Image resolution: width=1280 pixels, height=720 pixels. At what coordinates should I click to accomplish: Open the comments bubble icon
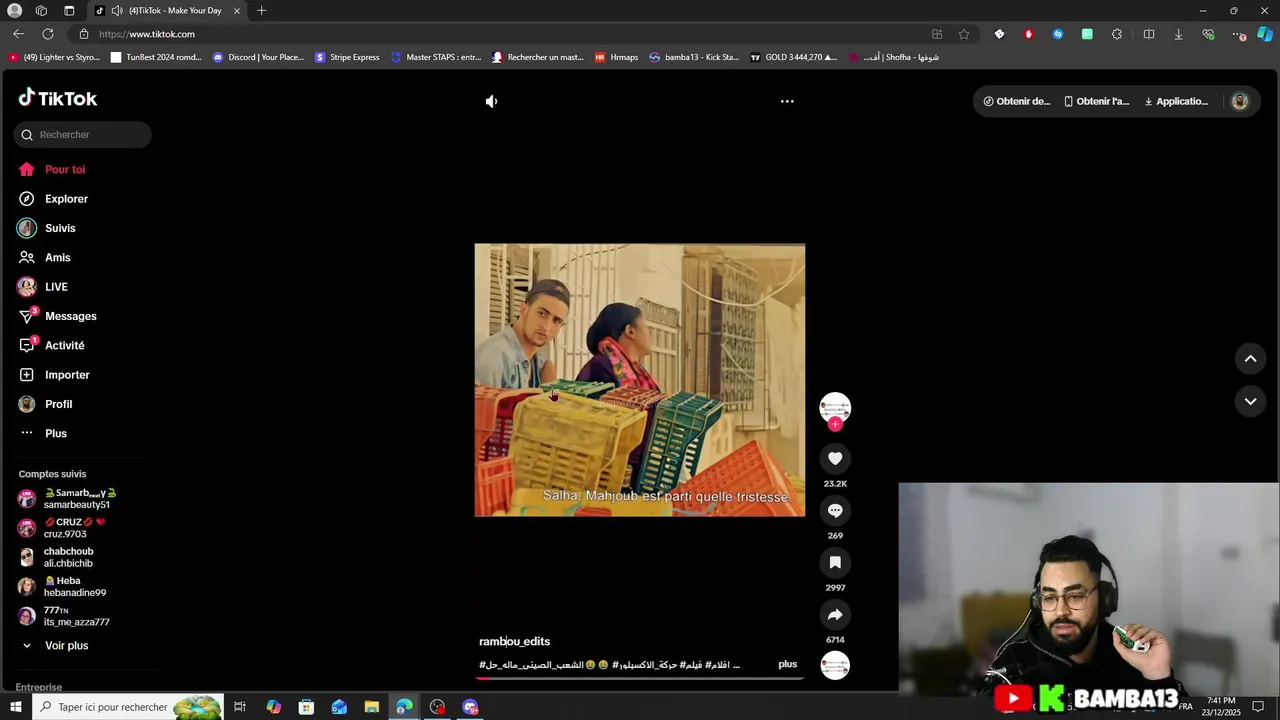835,510
